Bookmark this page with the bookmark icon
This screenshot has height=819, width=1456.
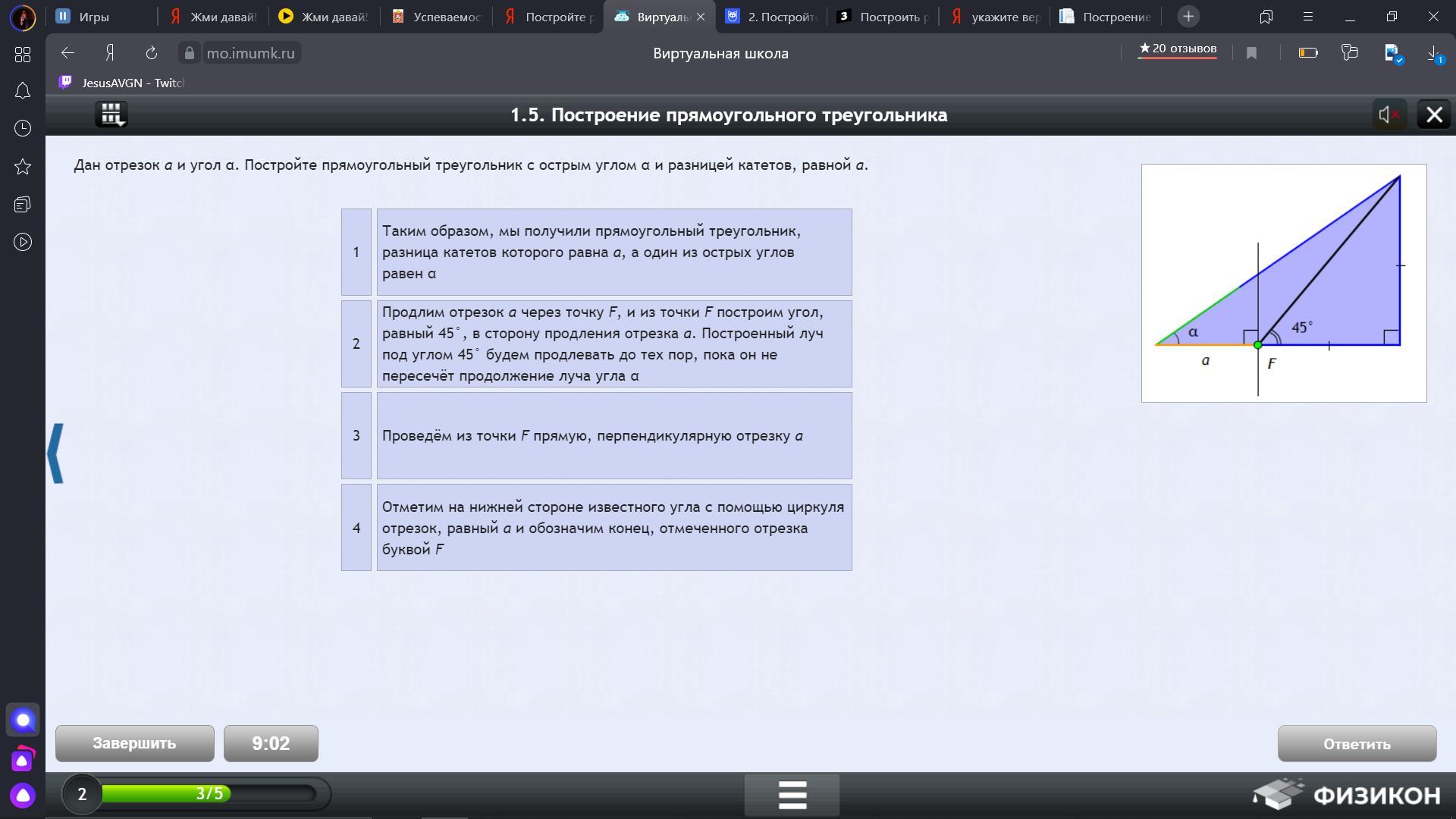pos(1251,53)
